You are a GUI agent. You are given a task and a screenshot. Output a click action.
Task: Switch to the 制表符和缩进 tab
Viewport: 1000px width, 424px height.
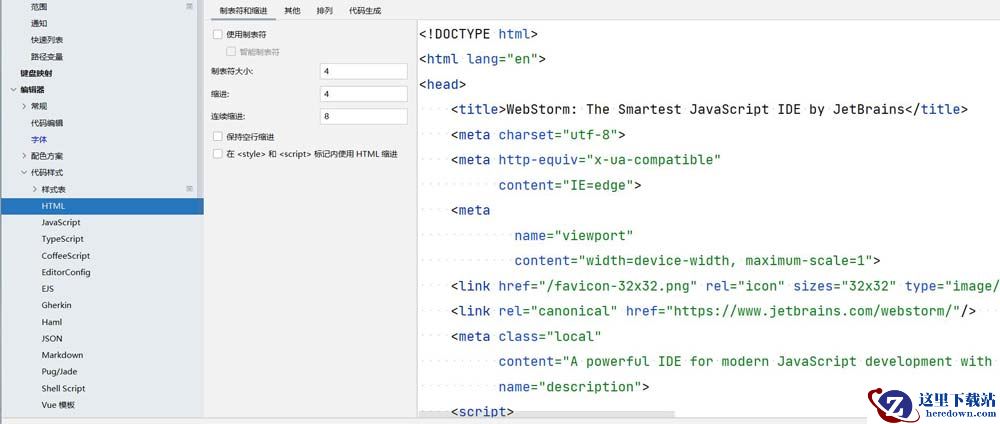click(244, 11)
